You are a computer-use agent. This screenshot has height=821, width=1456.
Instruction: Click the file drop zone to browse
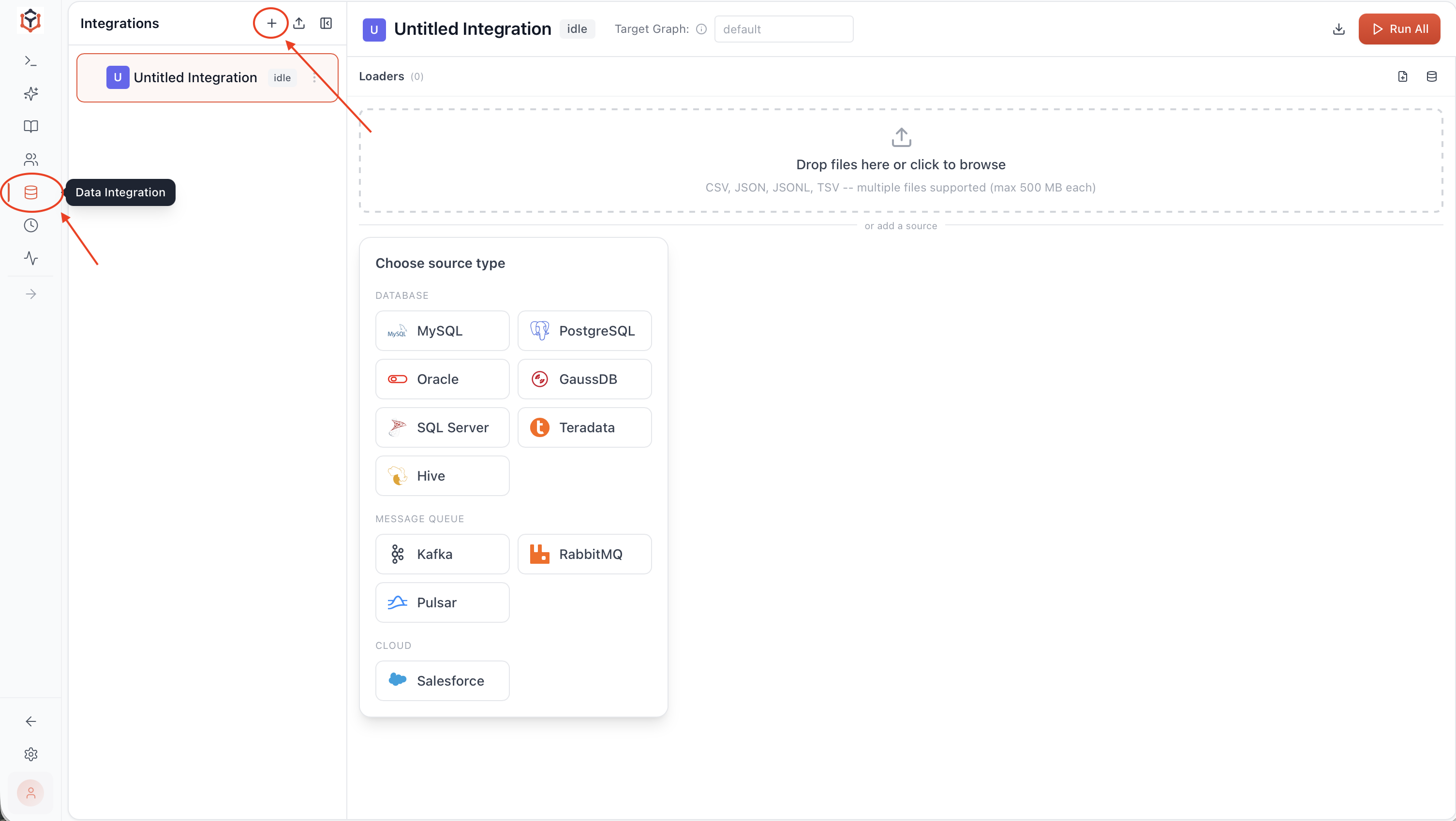(901, 161)
